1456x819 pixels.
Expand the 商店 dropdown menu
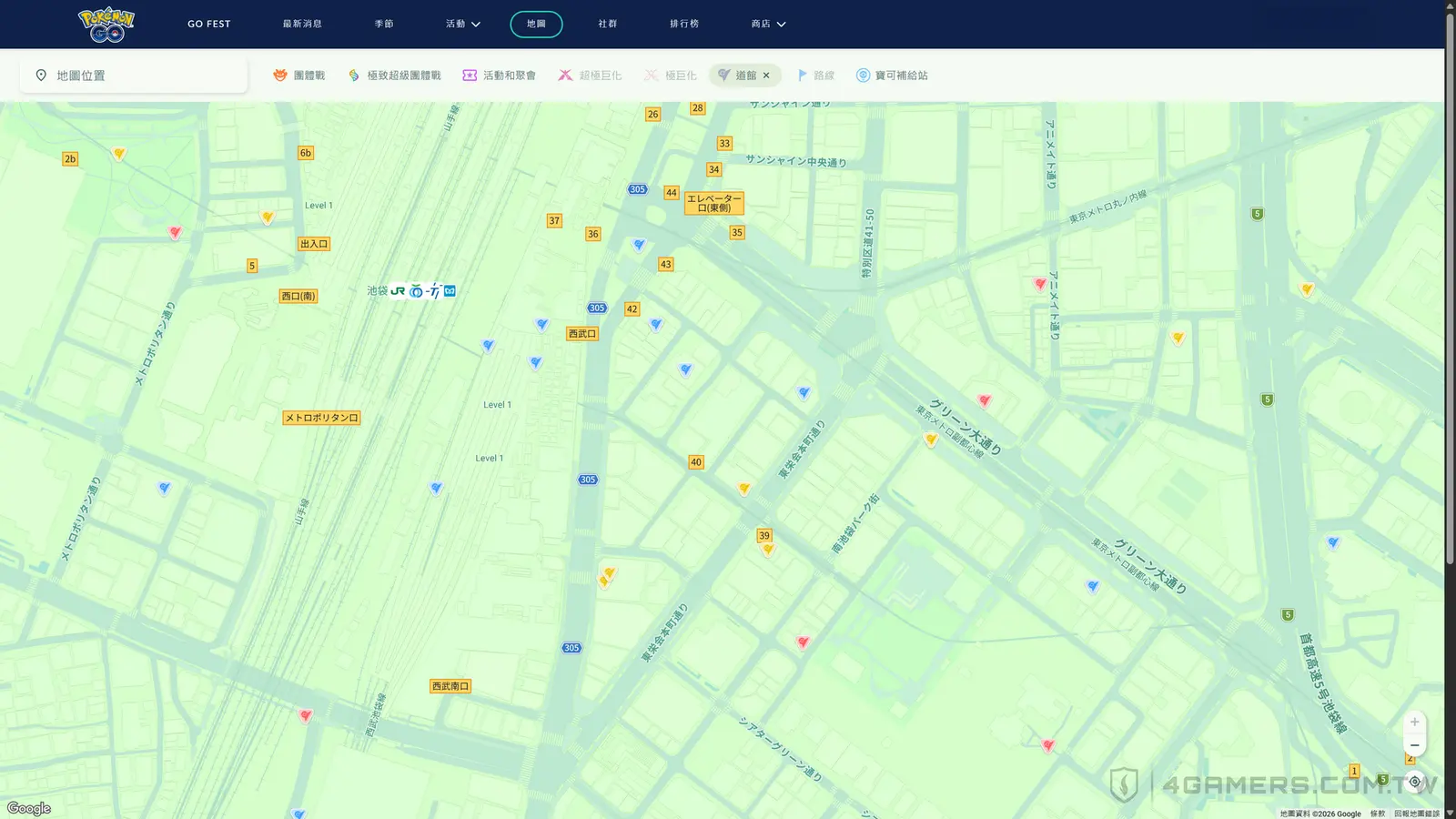coord(769,24)
